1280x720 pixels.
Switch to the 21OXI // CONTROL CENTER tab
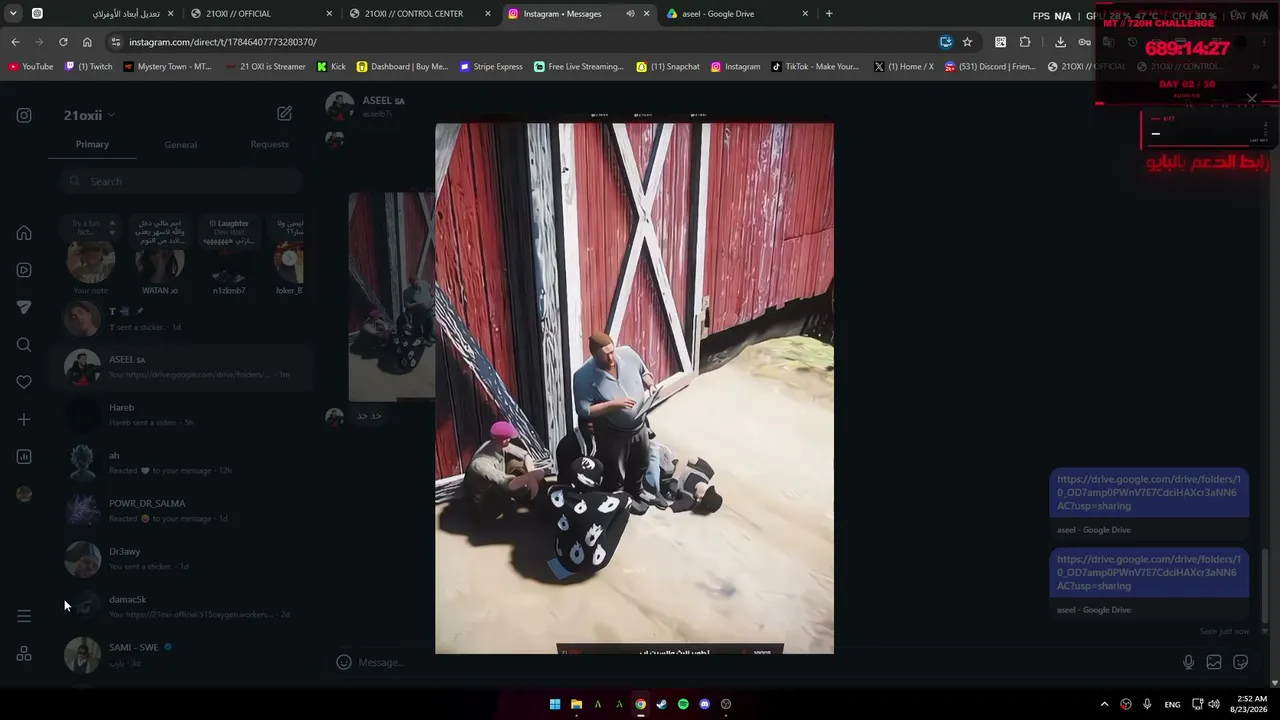(419, 14)
